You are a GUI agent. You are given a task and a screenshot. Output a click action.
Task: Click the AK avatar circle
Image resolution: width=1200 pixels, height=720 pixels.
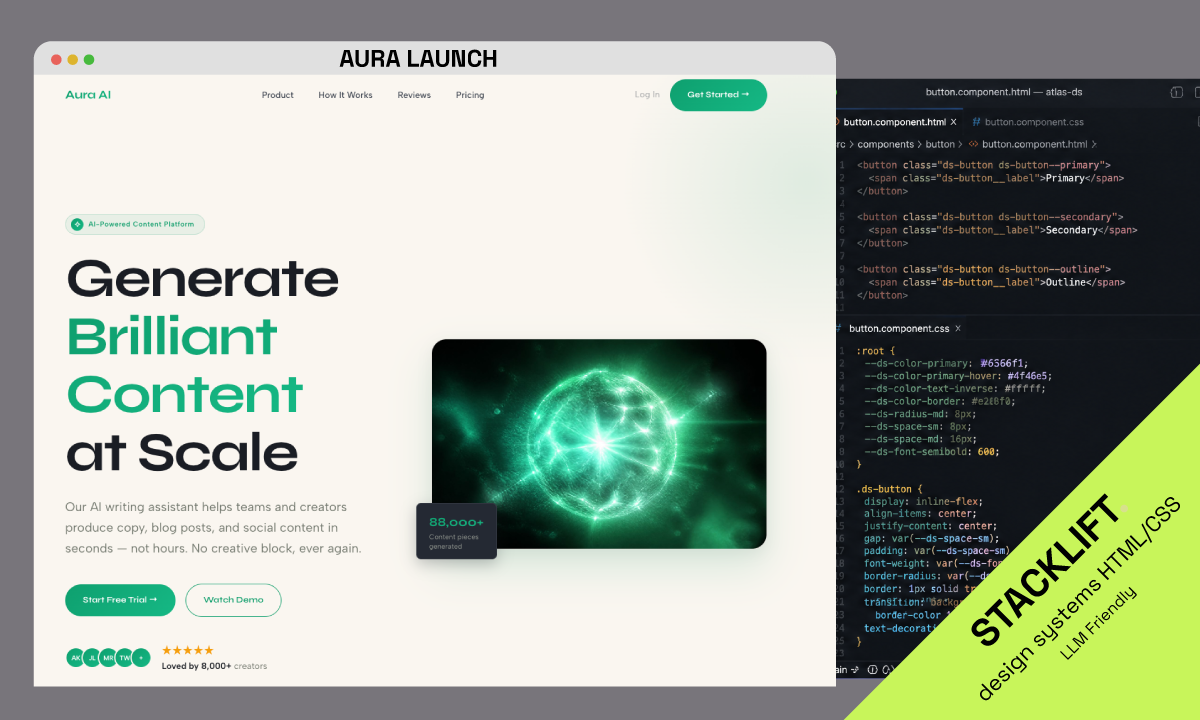75,658
